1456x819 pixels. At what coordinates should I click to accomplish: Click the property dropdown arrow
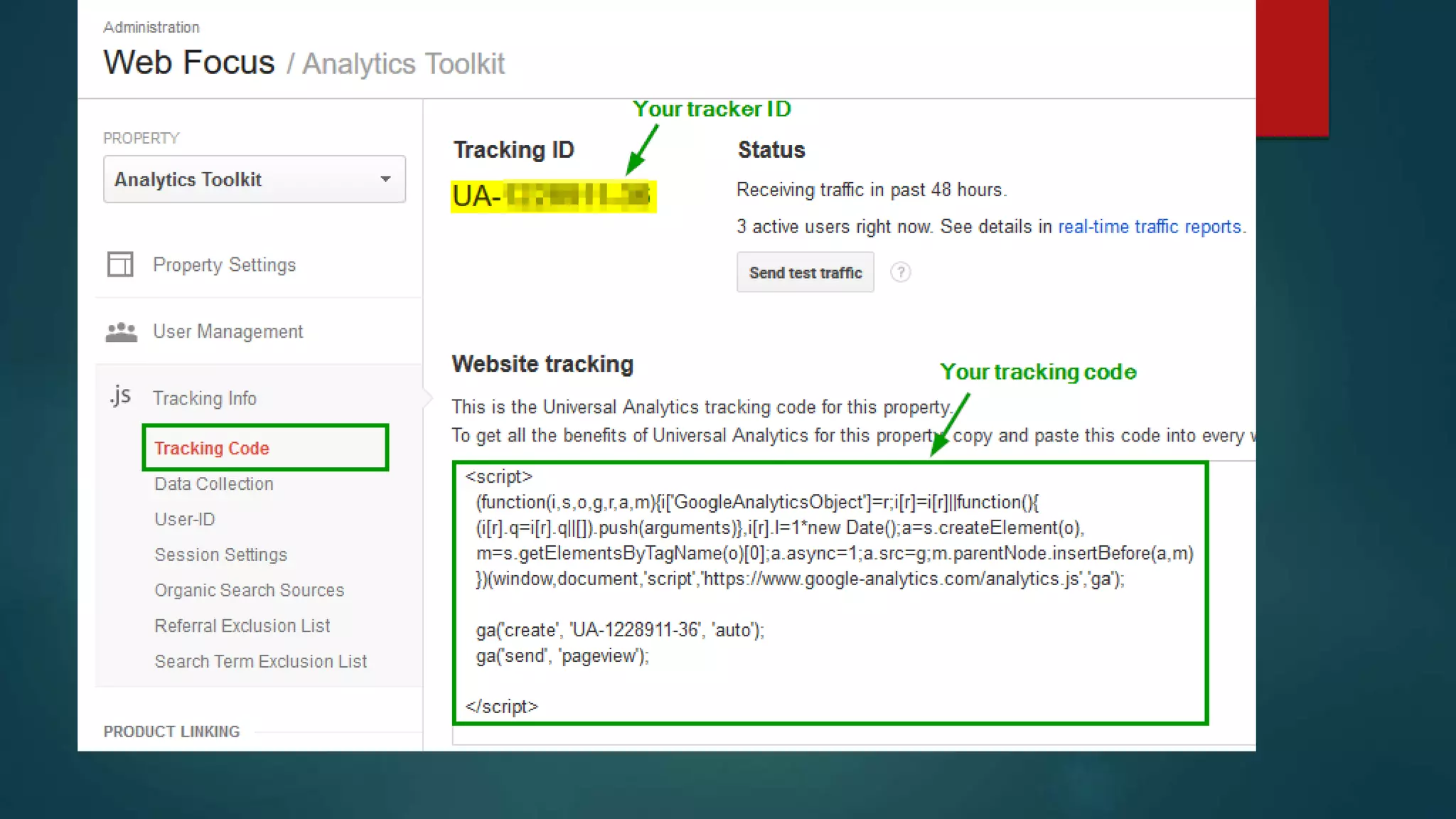385,179
